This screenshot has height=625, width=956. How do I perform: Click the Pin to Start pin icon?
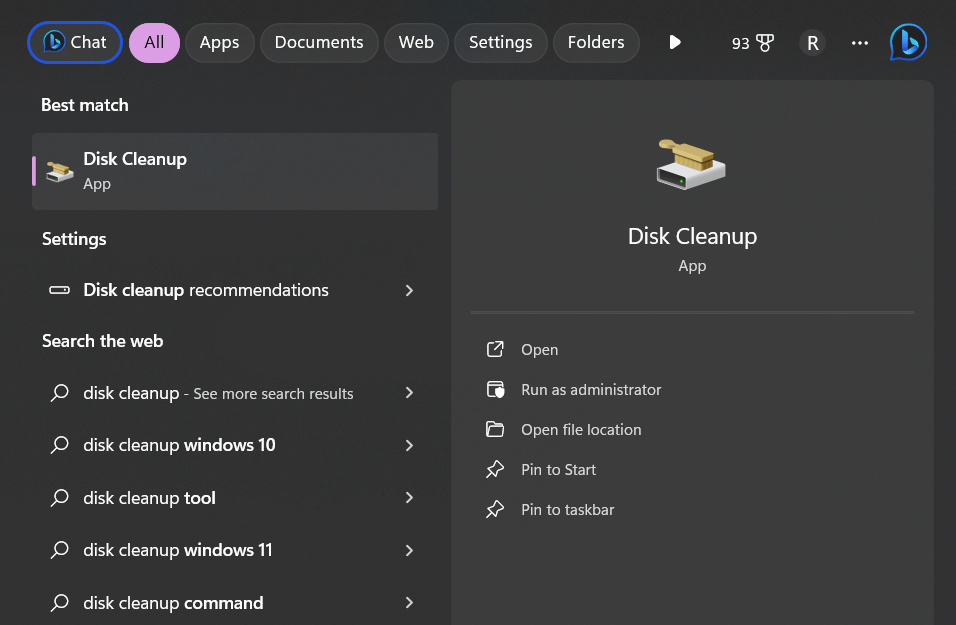point(495,470)
